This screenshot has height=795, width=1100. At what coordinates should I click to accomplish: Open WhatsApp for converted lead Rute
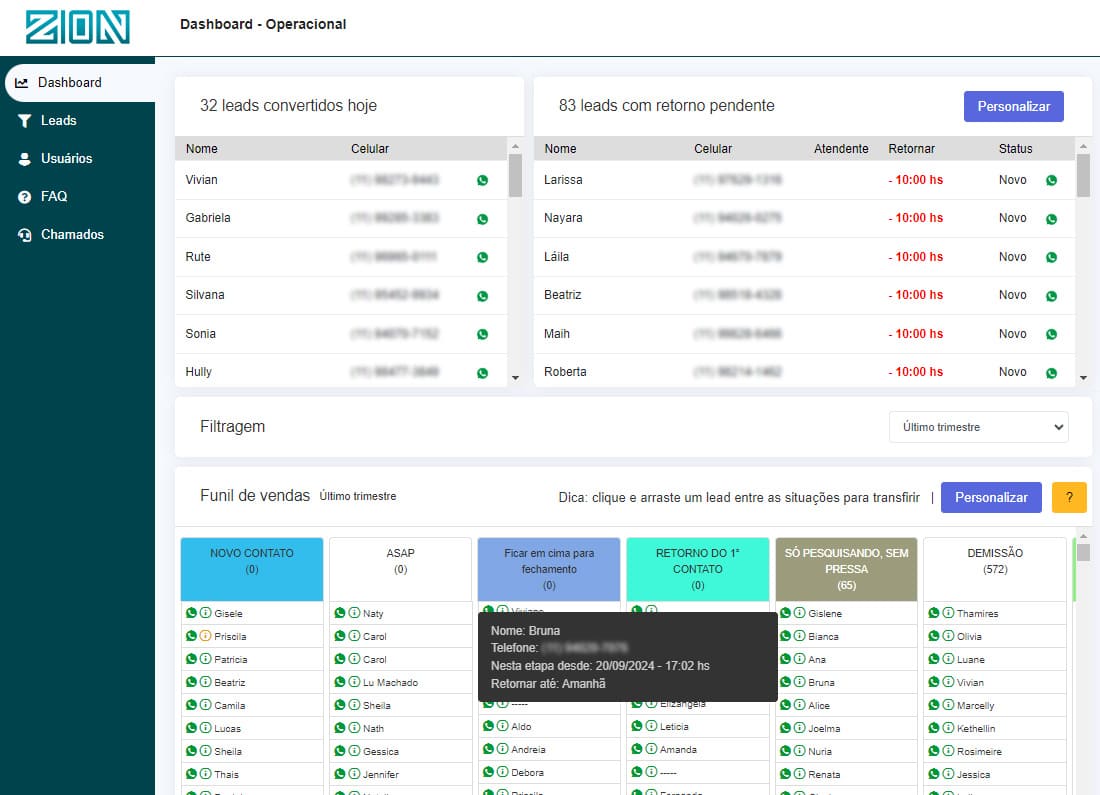point(483,258)
